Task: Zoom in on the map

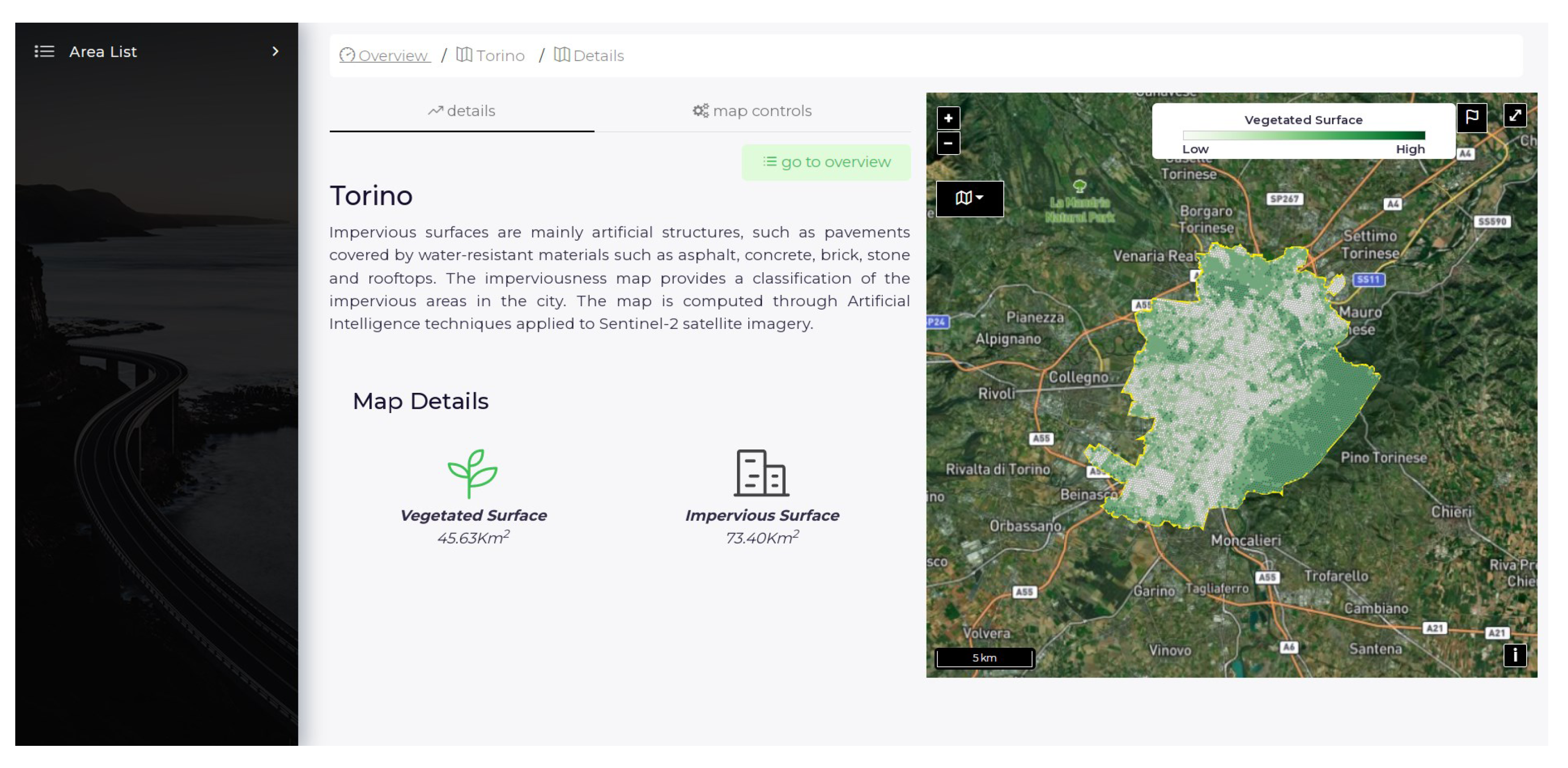Action: pos(948,118)
